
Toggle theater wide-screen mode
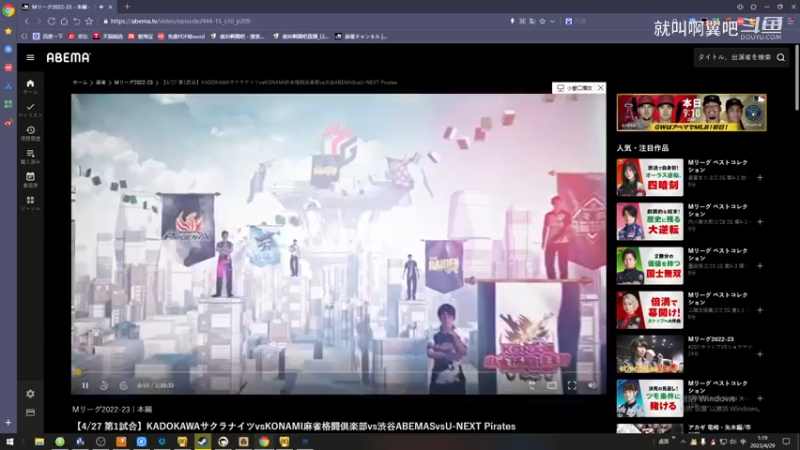(552, 385)
